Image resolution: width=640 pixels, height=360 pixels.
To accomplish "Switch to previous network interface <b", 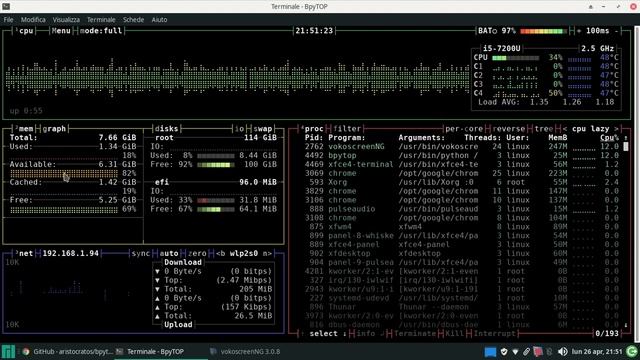I will [220, 253].
